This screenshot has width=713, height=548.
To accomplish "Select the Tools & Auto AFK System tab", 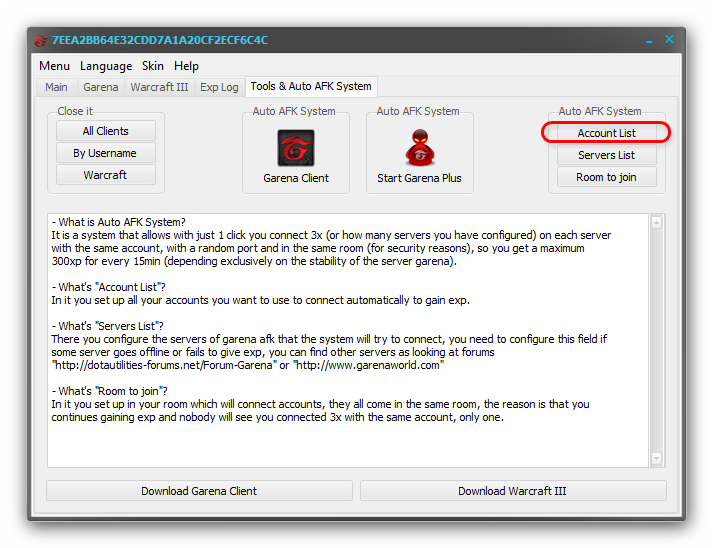I will pos(311,86).
